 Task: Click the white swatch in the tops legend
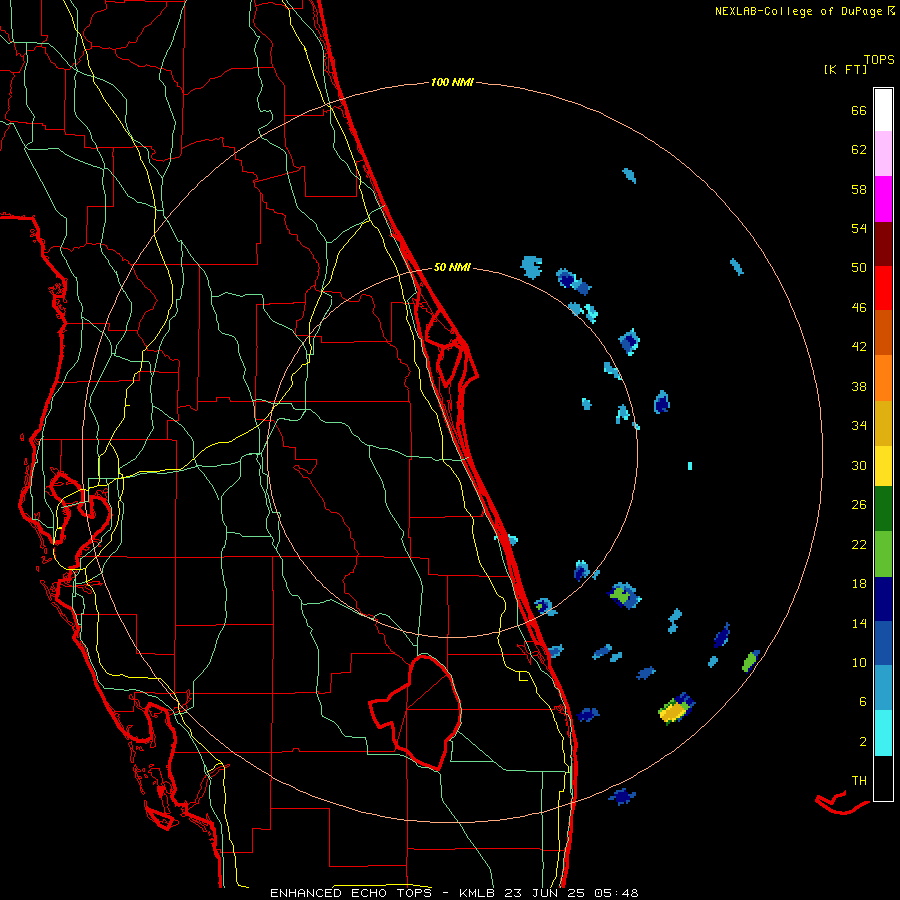pos(883,110)
